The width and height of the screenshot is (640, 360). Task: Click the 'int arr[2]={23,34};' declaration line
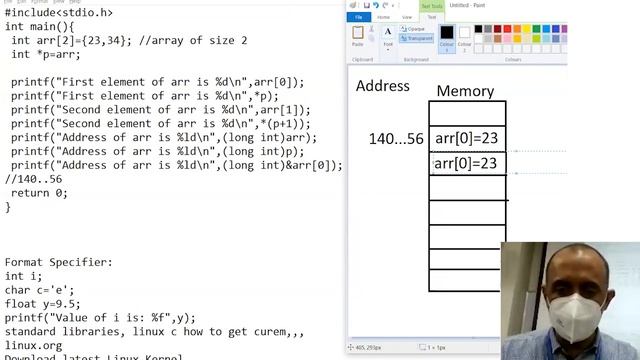[71, 40]
